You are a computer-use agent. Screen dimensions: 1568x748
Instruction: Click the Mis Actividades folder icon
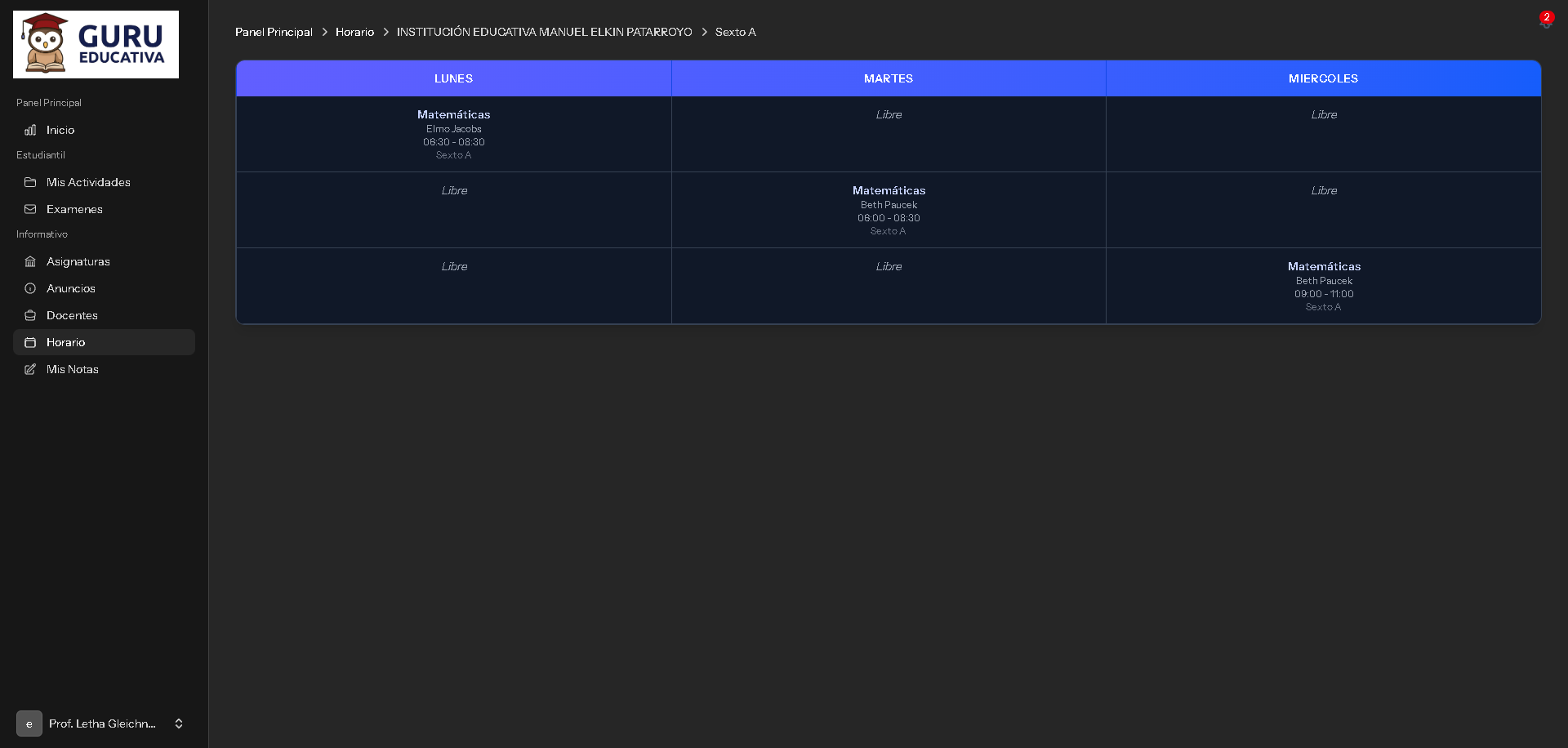click(x=30, y=182)
